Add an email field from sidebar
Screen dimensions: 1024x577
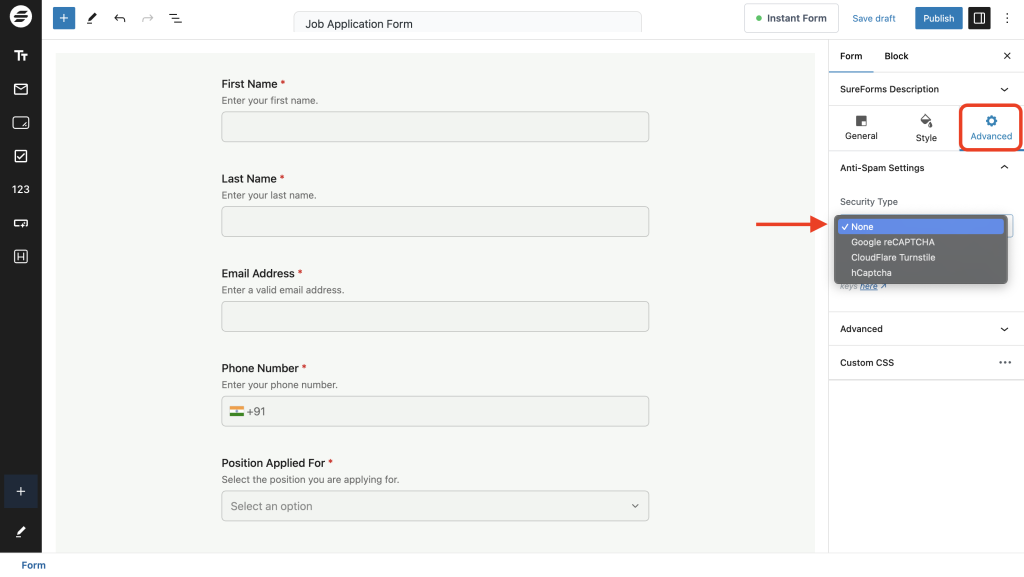(20, 89)
